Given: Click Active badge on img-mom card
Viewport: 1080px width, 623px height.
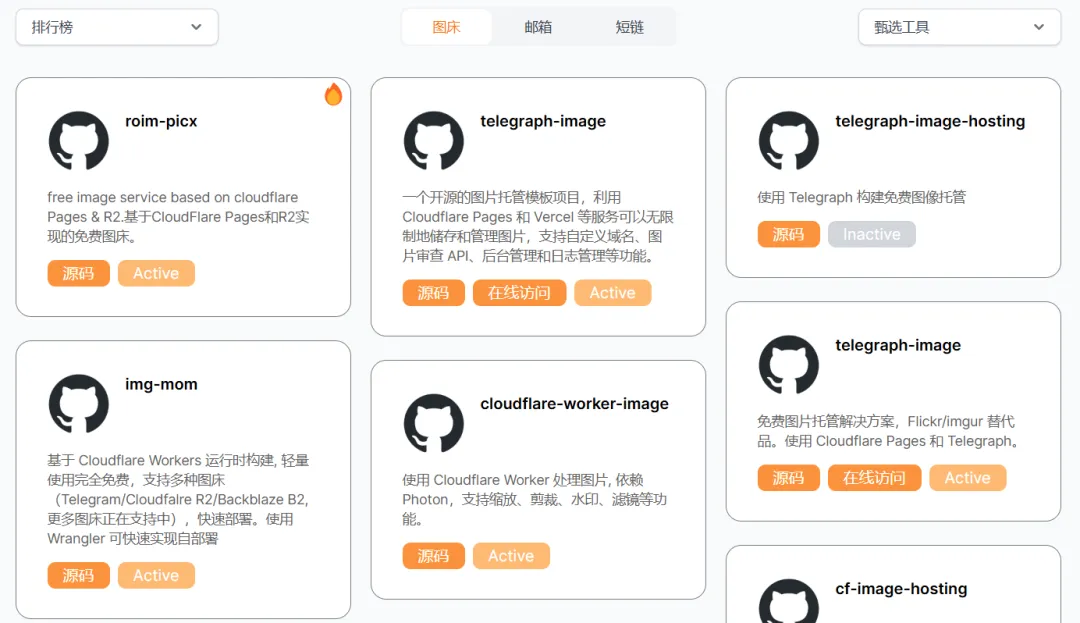Looking at the screenshot, I should [156, 576].
